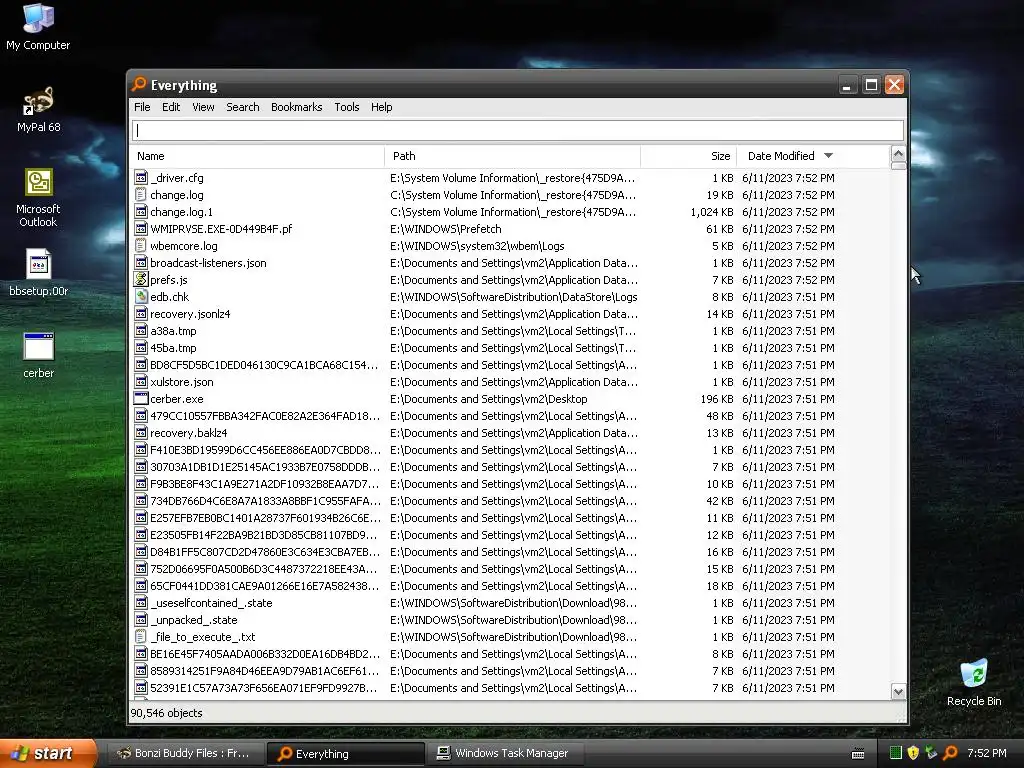Click the 1,024 KB size value

click(x=712, y=212)
